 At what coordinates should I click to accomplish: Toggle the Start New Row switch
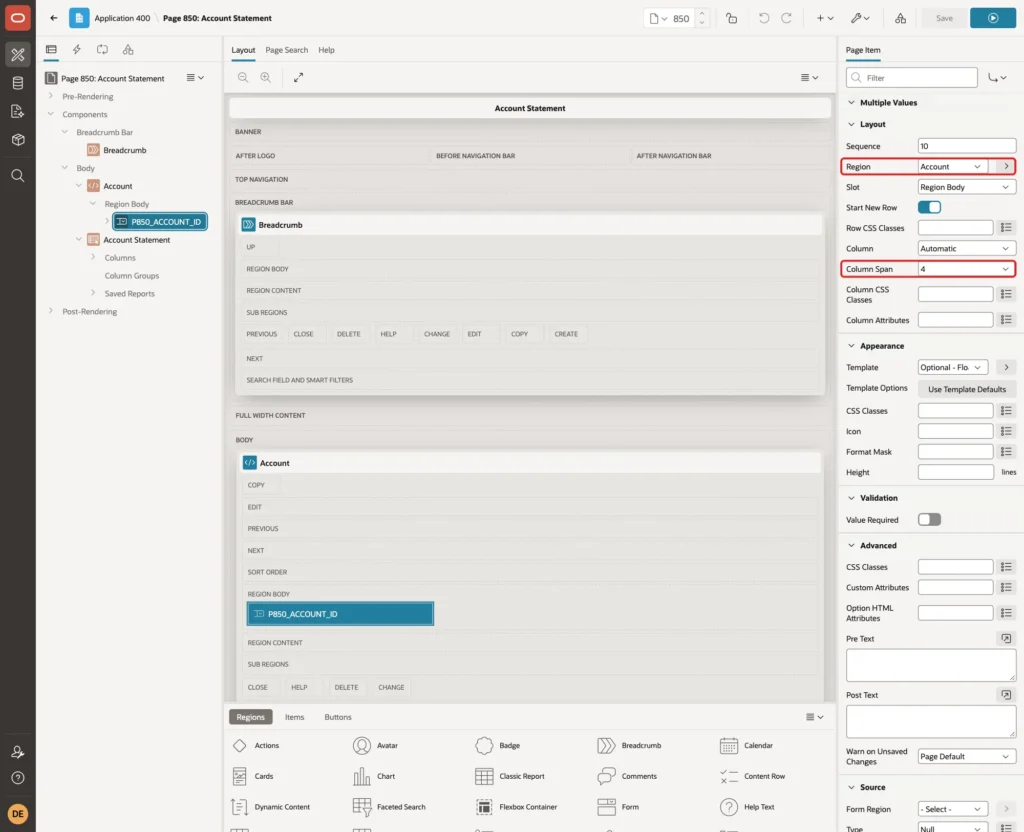click(929, 207)
